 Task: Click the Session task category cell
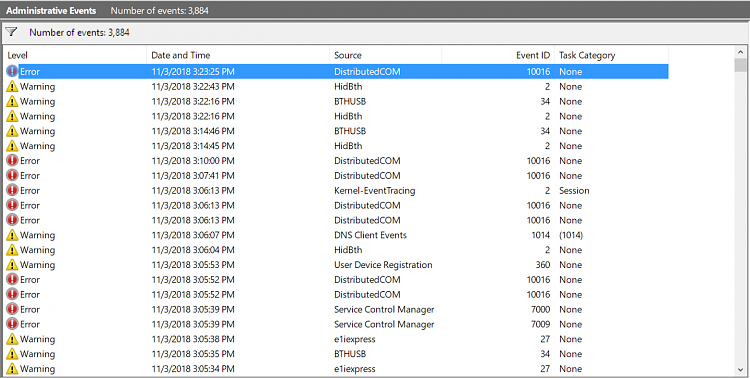click(x=574, y=190)
